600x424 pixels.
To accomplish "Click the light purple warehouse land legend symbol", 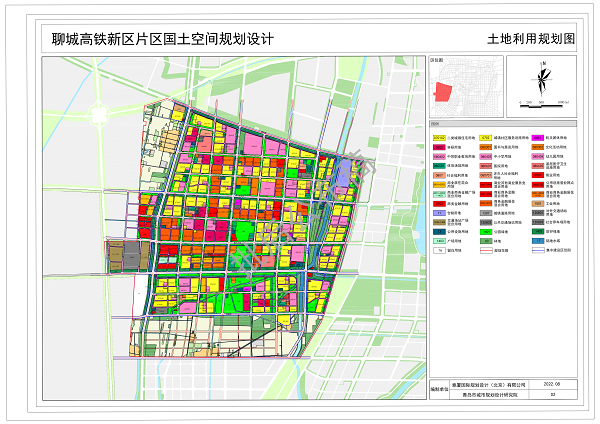I will [439, 214].
